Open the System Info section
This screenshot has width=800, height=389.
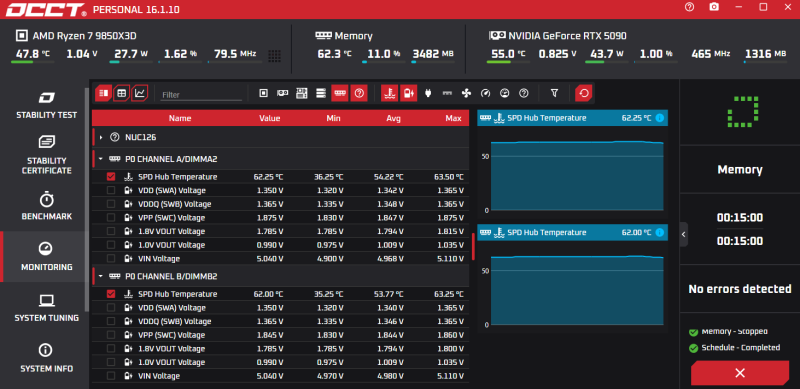46,358
